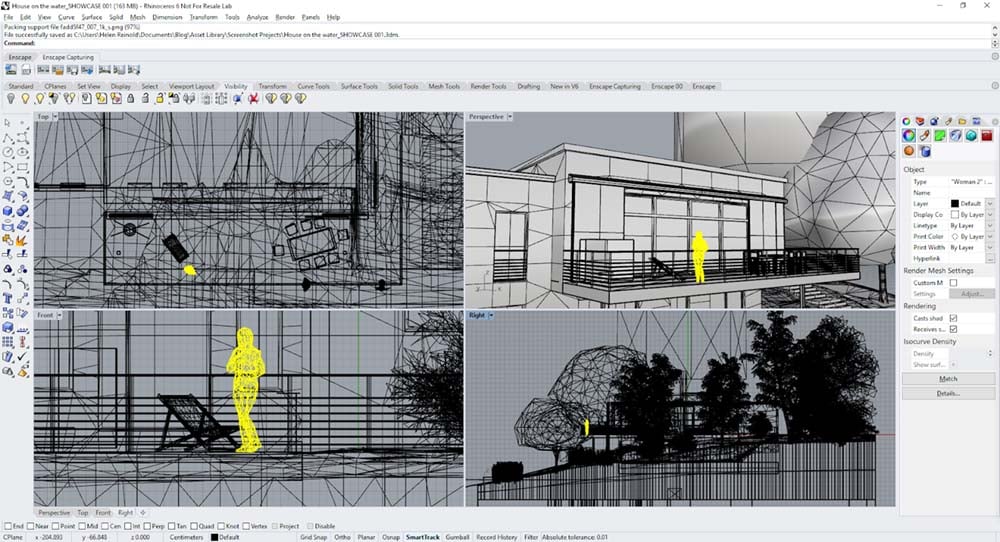
Task: Click the blue cylinder properties icon
Action: point(925,151)
